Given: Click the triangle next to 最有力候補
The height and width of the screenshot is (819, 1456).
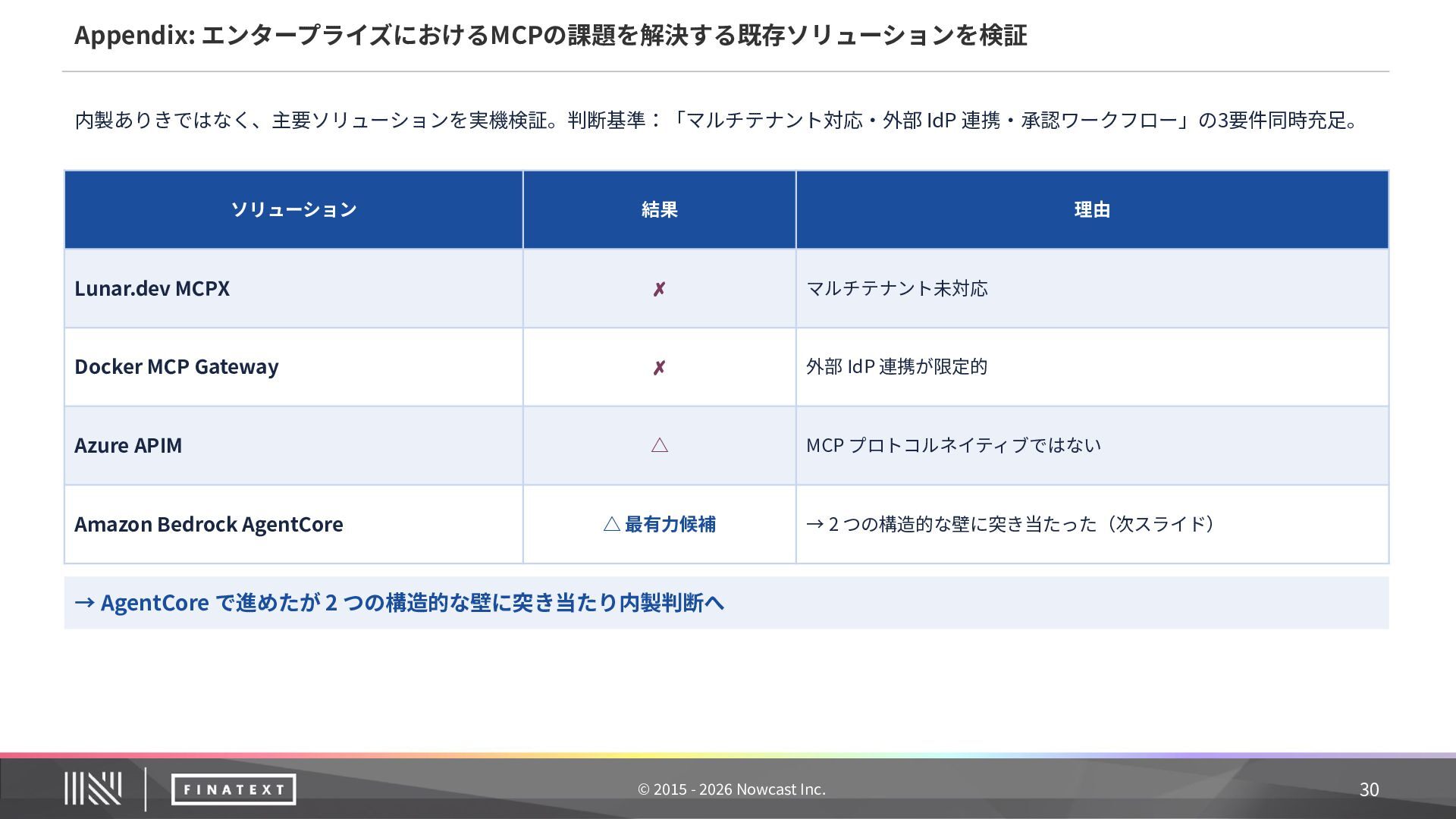Looking at the screenshot, I should pos(611,524).
